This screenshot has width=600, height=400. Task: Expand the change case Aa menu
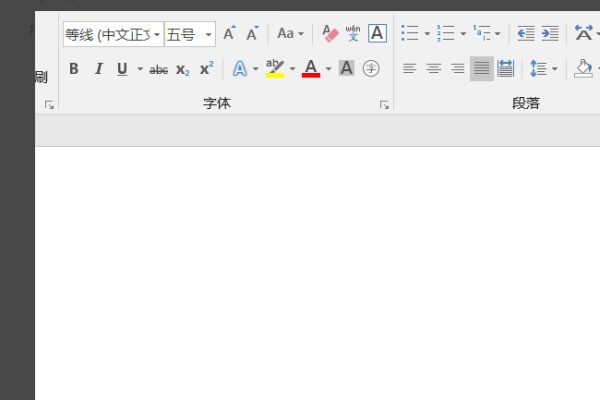tap(290, 34)
